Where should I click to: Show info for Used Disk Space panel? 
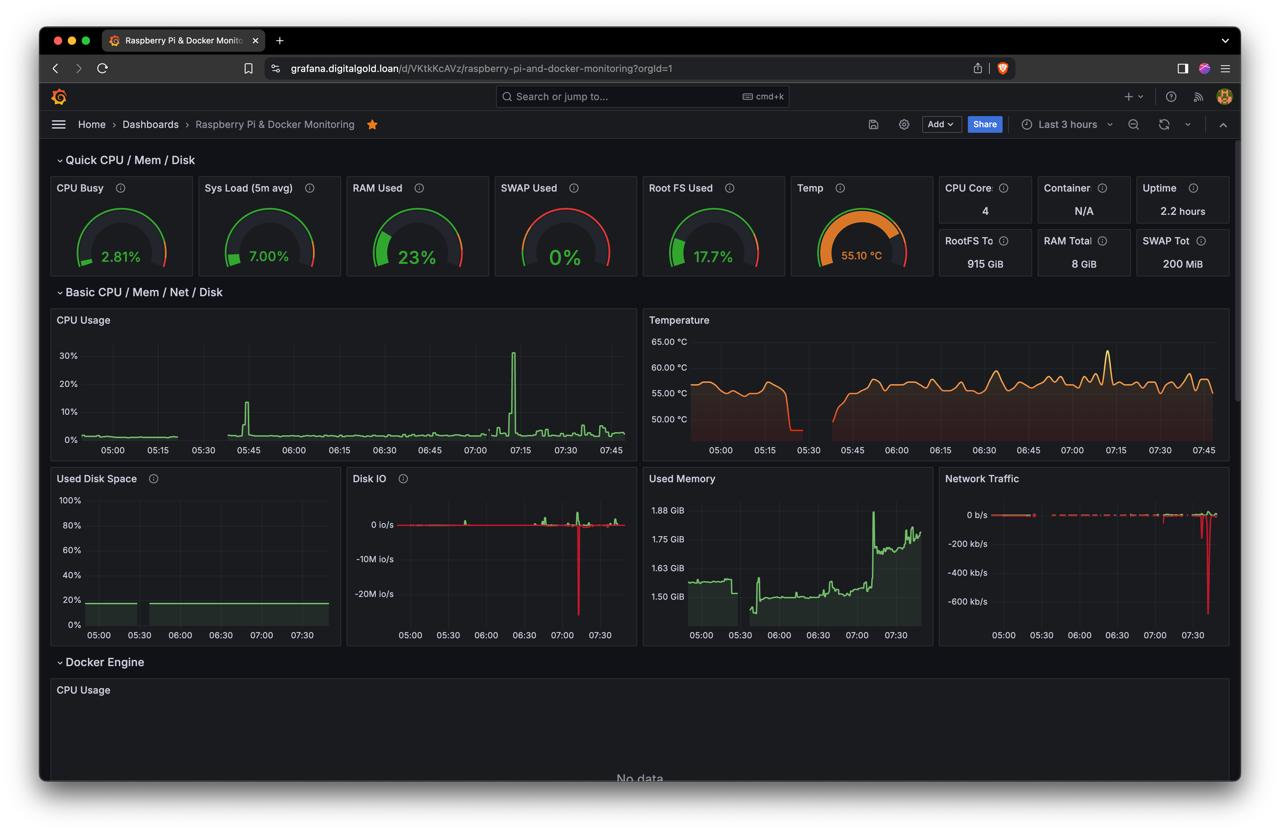153,479
